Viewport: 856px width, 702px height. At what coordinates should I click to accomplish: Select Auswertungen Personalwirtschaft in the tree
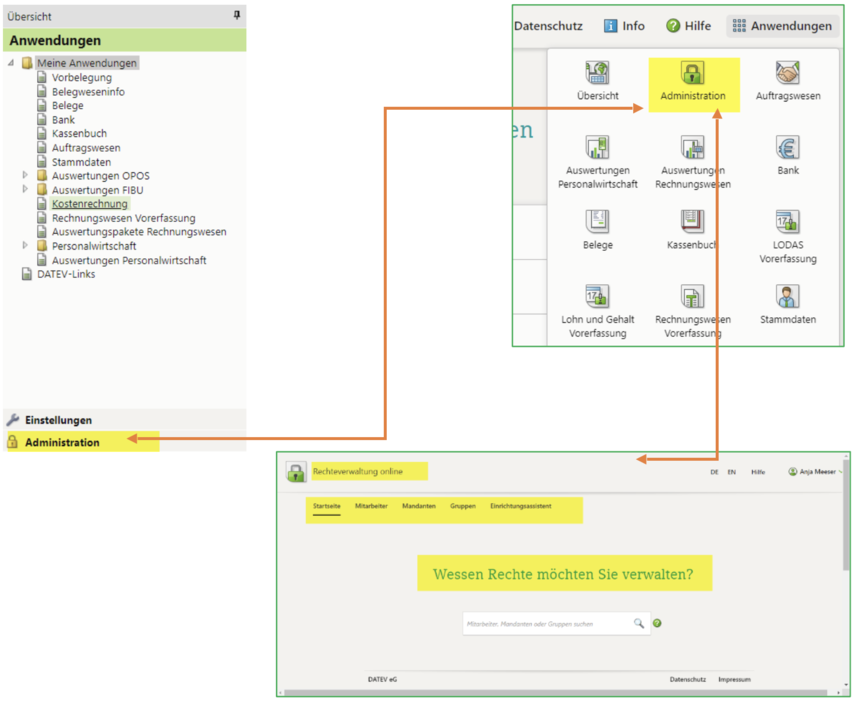(129, 260)
